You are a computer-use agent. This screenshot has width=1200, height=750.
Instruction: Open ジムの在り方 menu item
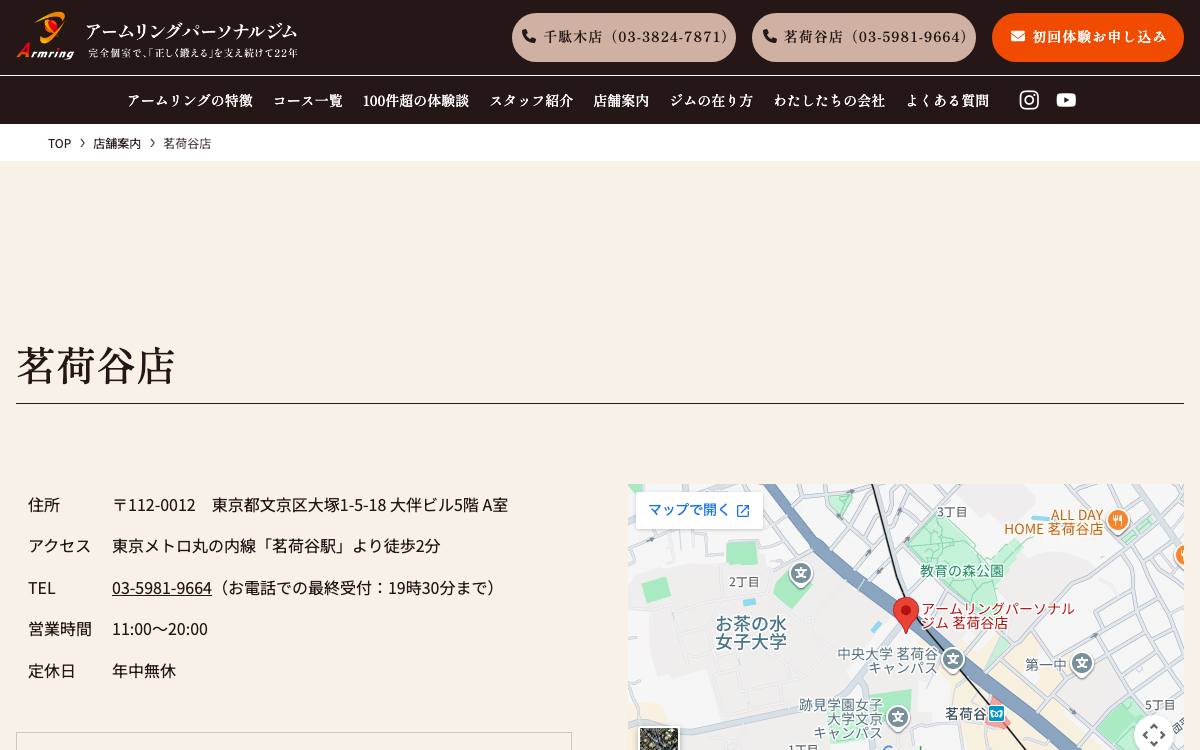pyautogui.click(x=711, y=100)
